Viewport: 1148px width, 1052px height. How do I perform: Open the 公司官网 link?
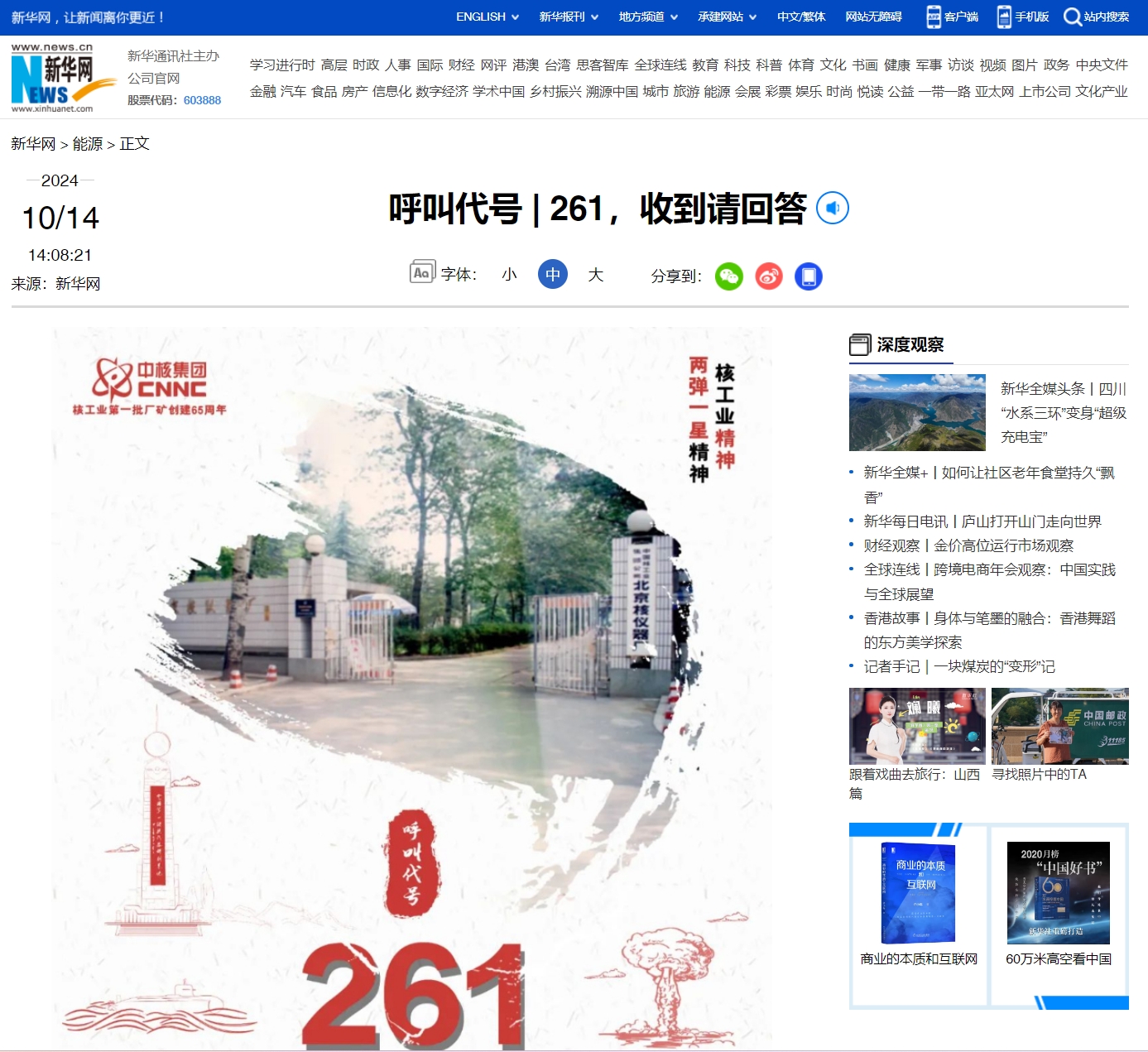tap(153, 78)
